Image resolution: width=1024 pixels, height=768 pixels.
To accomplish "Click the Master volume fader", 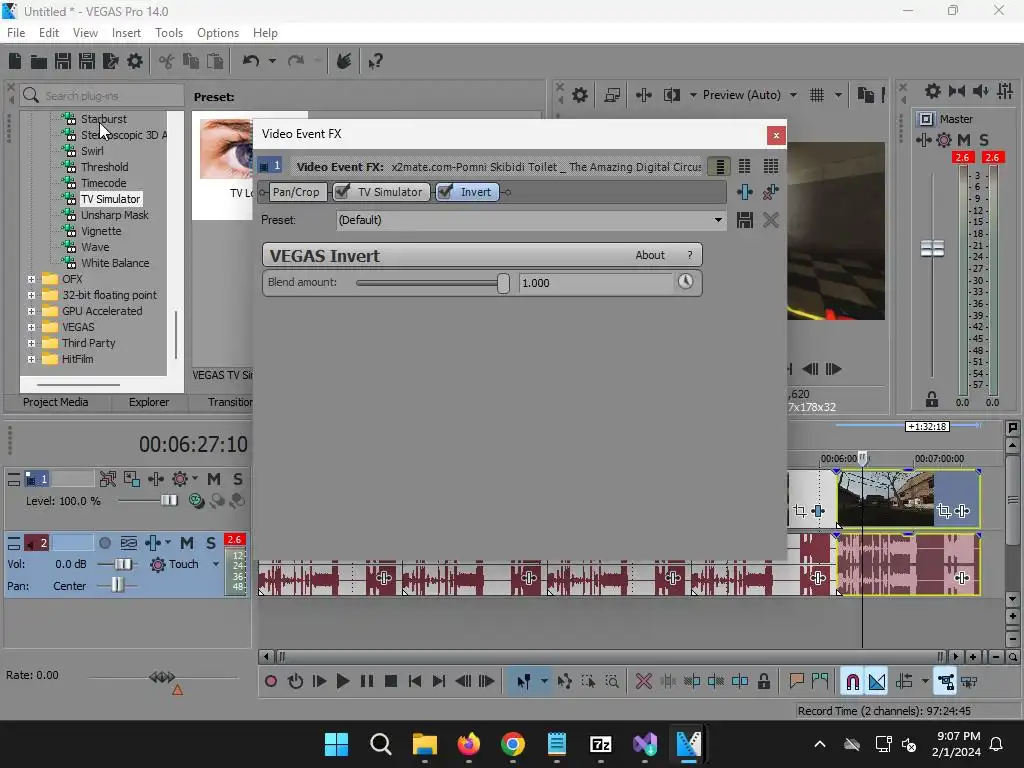I will pos(932,248).
